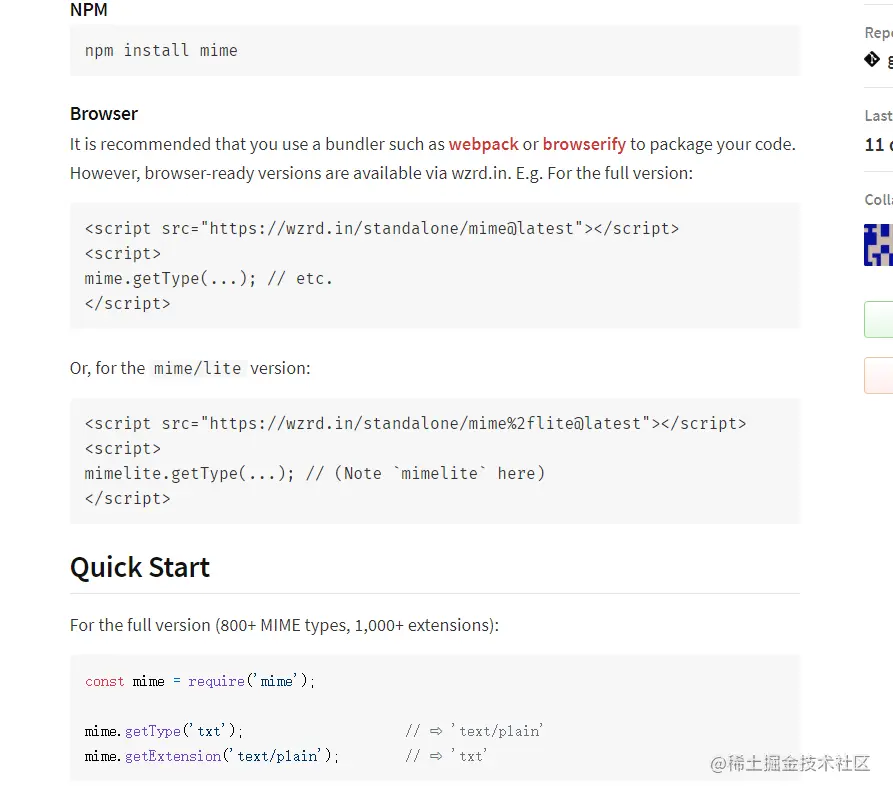Click the mime.getType('txt') code line
Viewport: 893px width, 796px height.
point(164,731)
